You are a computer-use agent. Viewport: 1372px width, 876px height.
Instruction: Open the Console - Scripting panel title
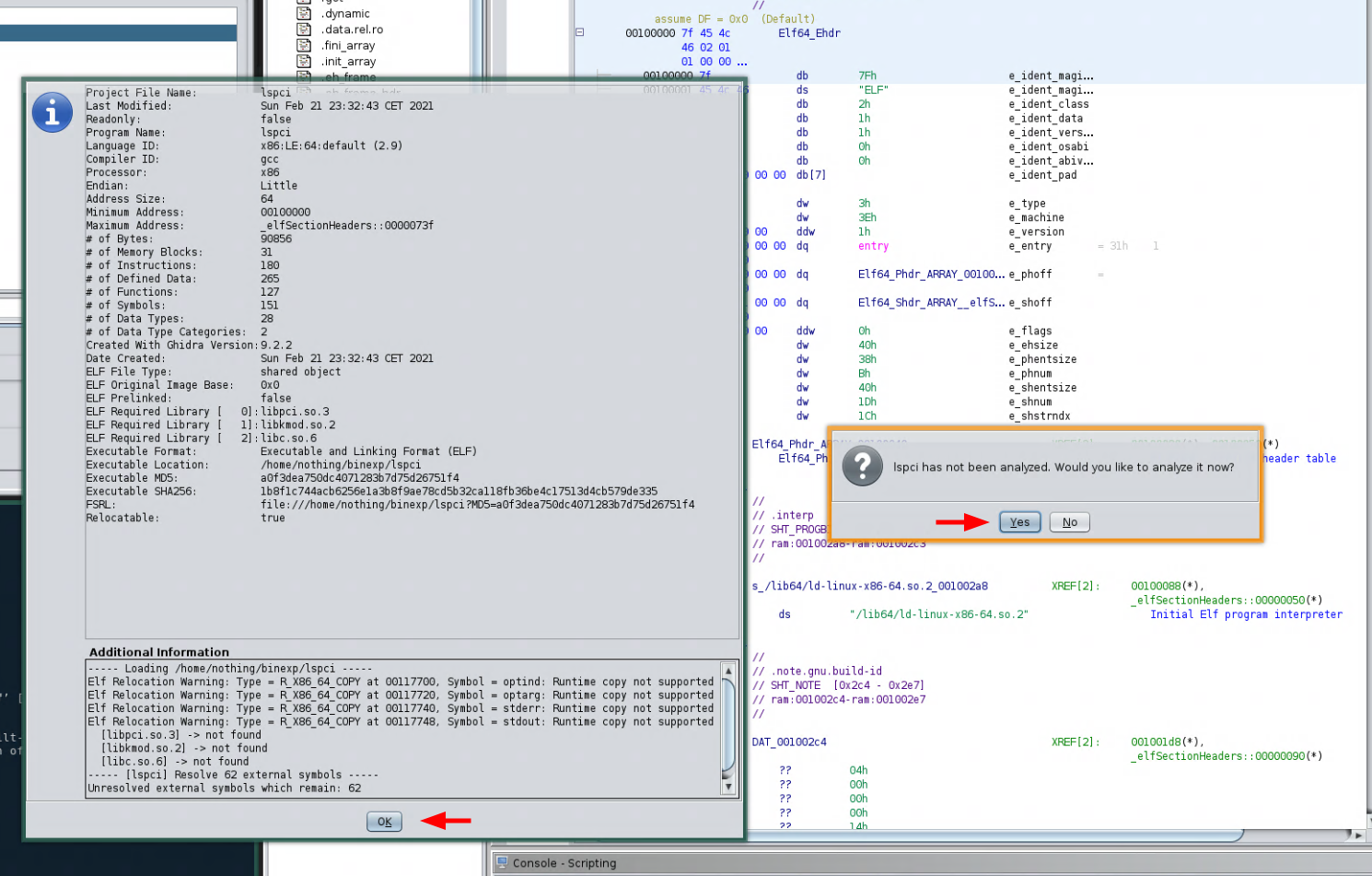tap(564, 863)
